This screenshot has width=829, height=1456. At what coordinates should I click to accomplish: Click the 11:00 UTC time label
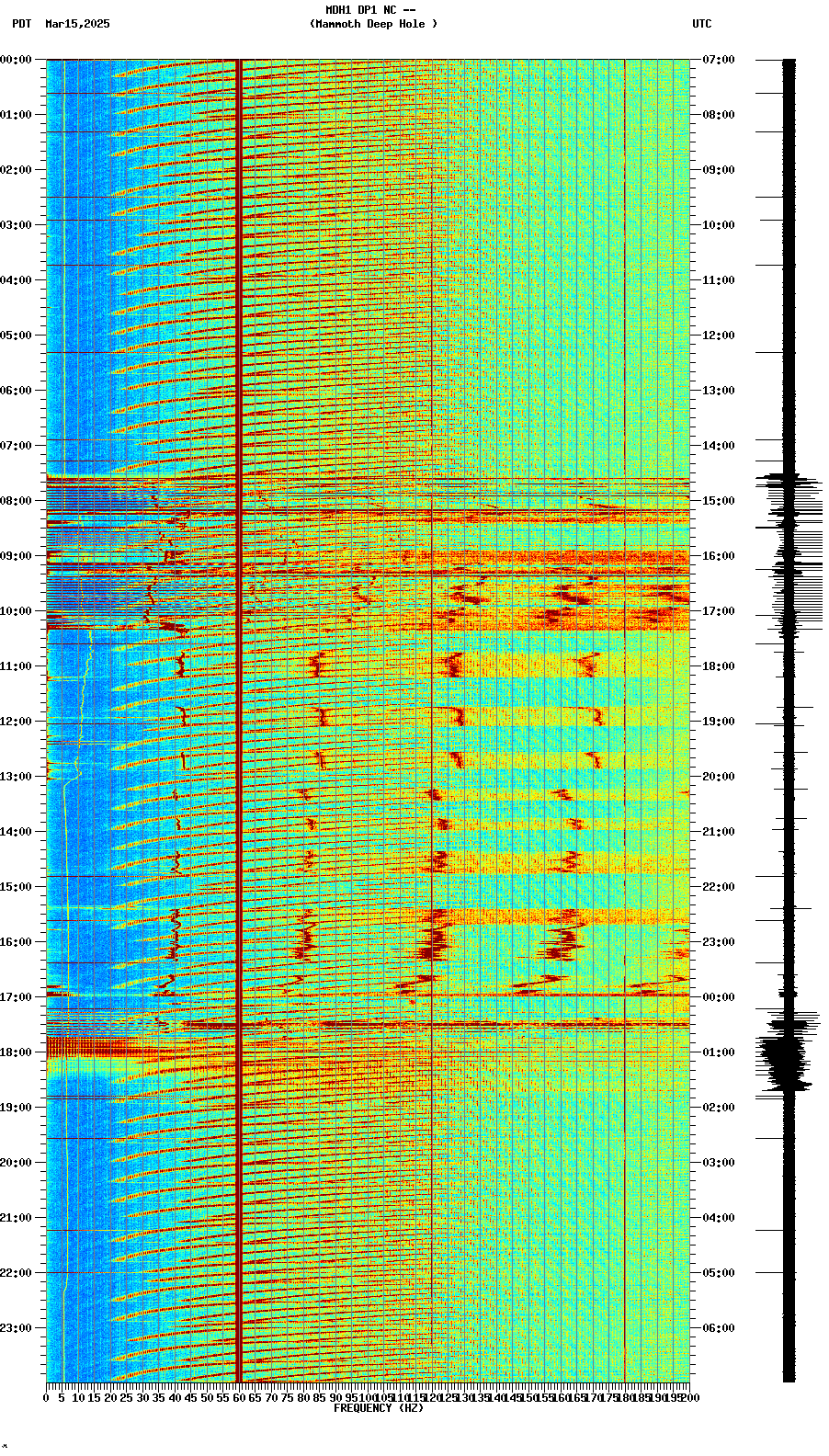point(719,280)
